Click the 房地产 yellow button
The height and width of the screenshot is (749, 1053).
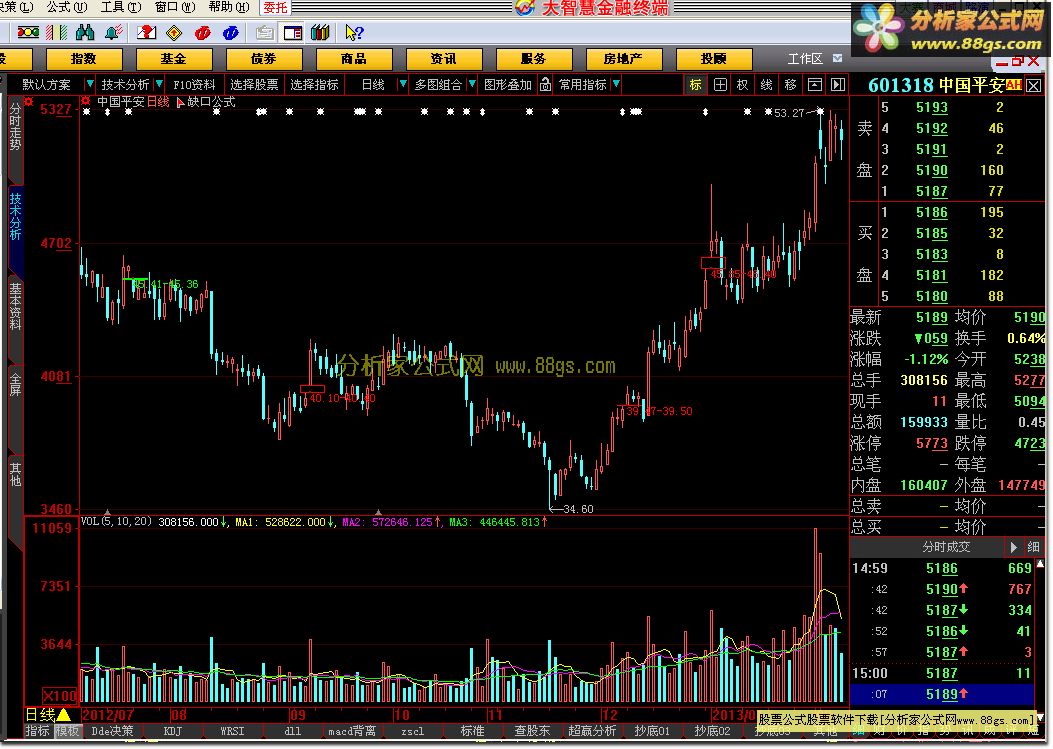pos(623,59)
